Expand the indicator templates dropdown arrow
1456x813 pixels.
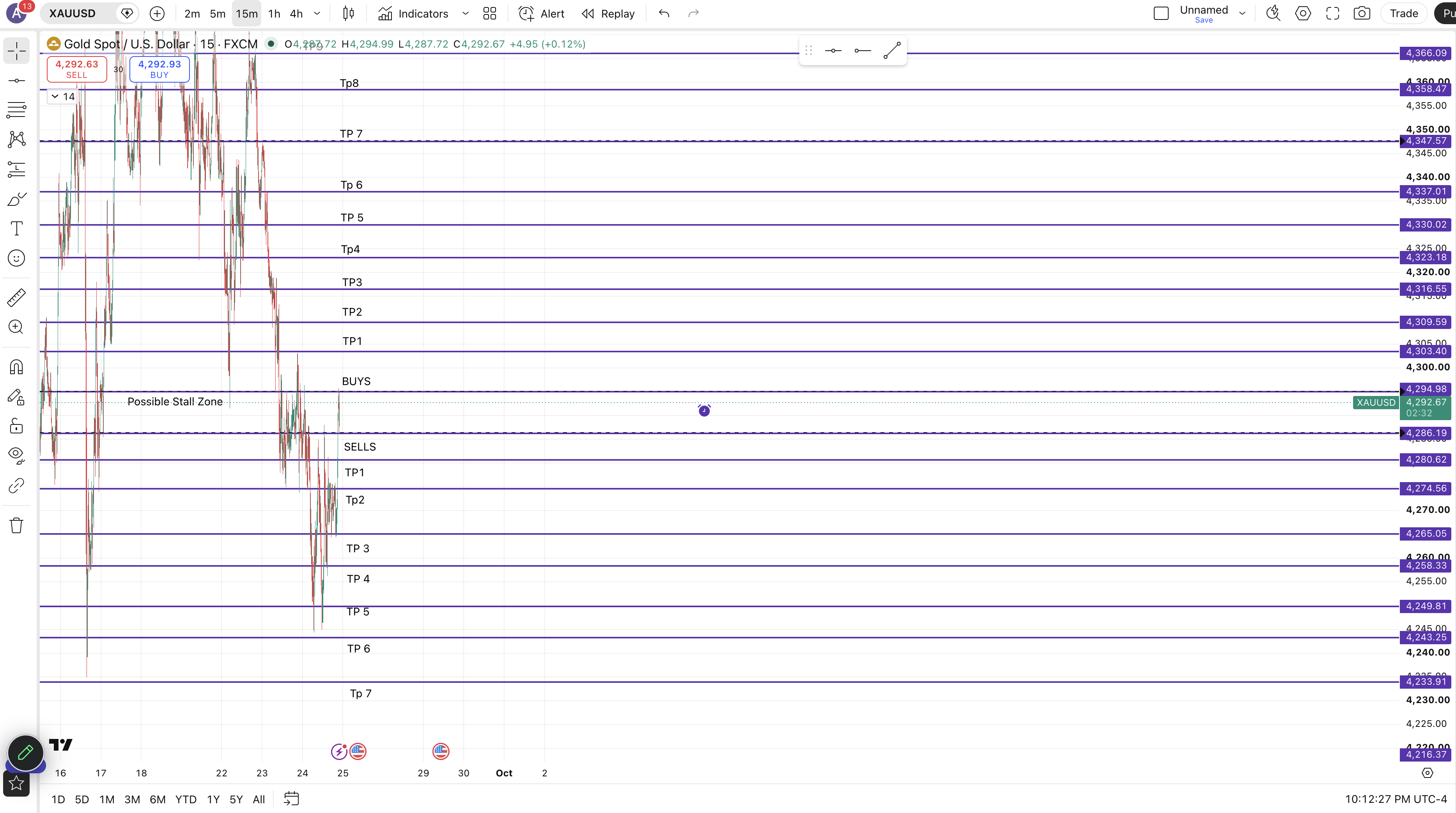[x=465, y=14]
